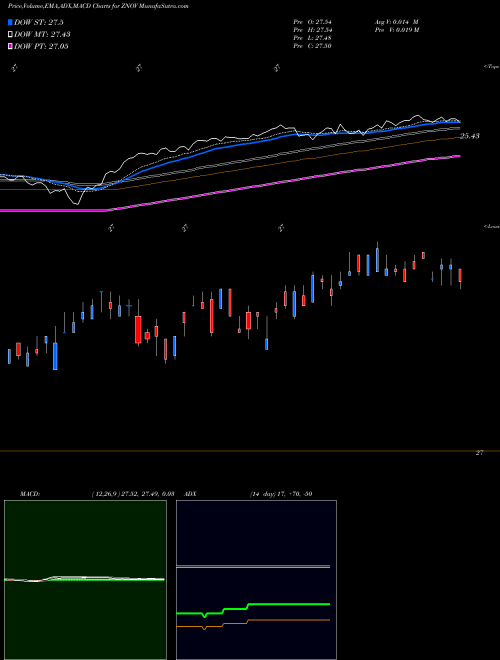This screenshot has width=500, height=660.
Task: Select the 'DOW PT: 27.05' legend label
Action: pyautogui.click(x=41, y=46)
